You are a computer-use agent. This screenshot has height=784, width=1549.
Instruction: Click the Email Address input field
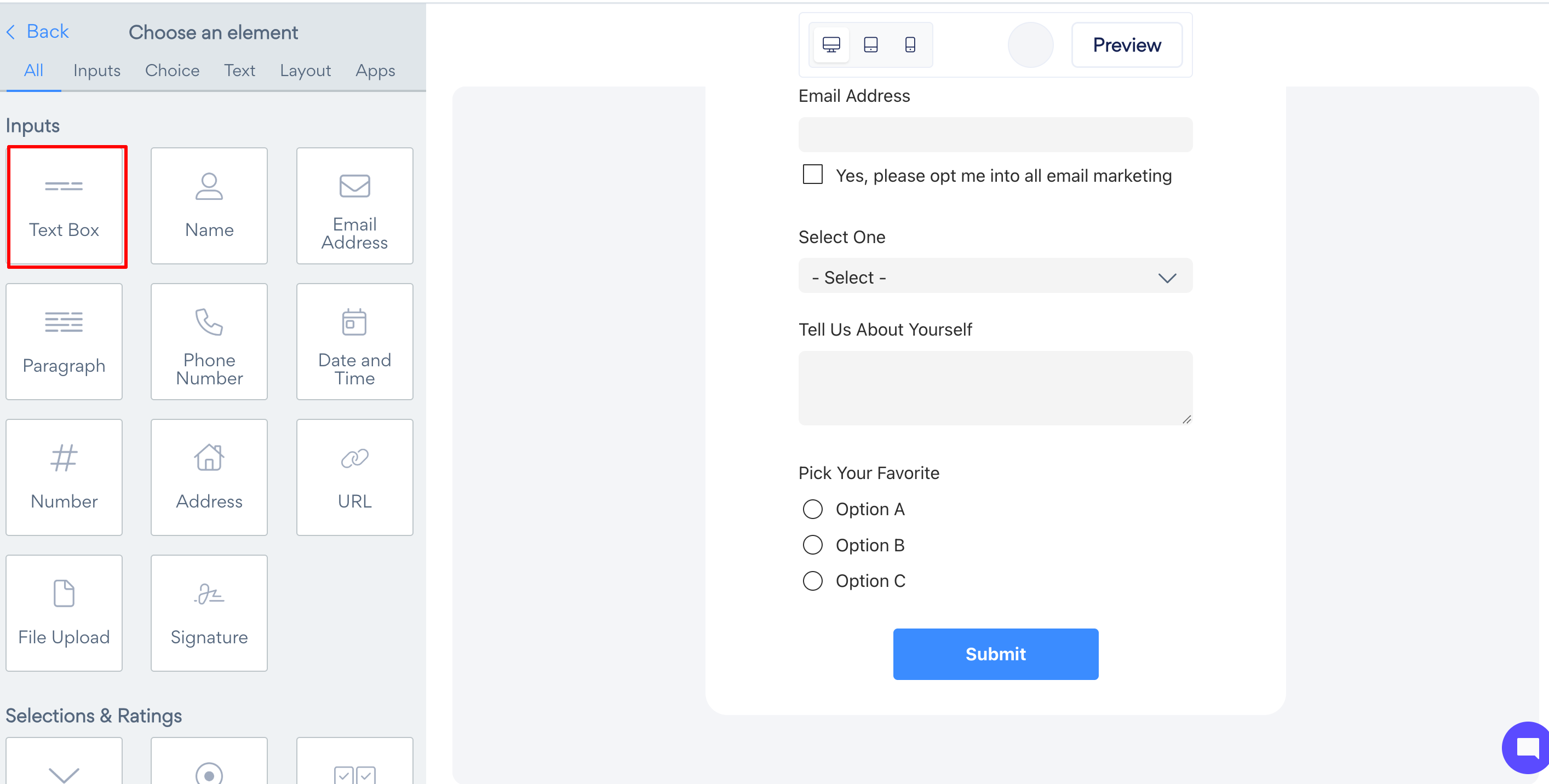tap(996, 135)
